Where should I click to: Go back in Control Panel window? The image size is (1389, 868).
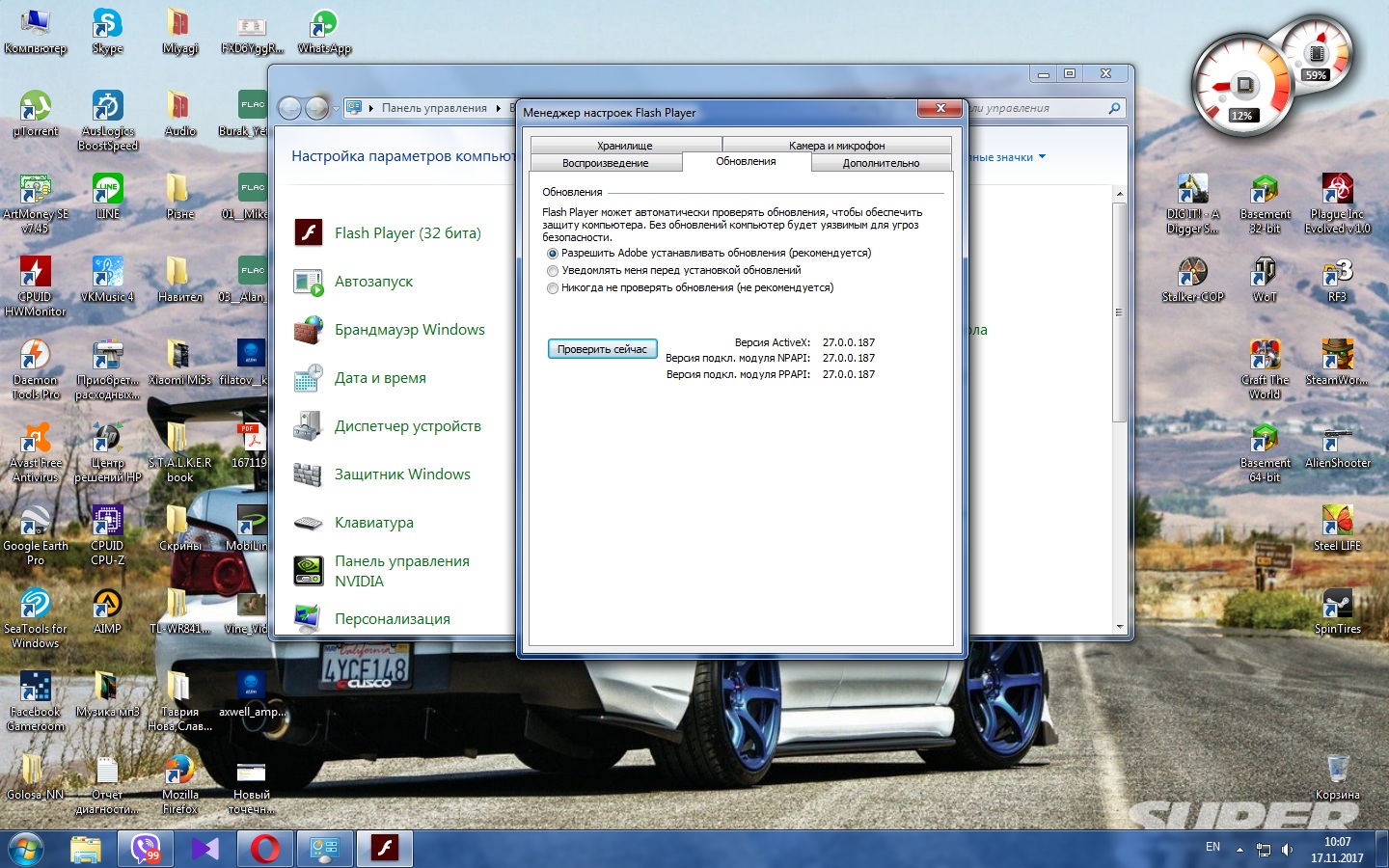pyautogui.click(x=289, y=108)
